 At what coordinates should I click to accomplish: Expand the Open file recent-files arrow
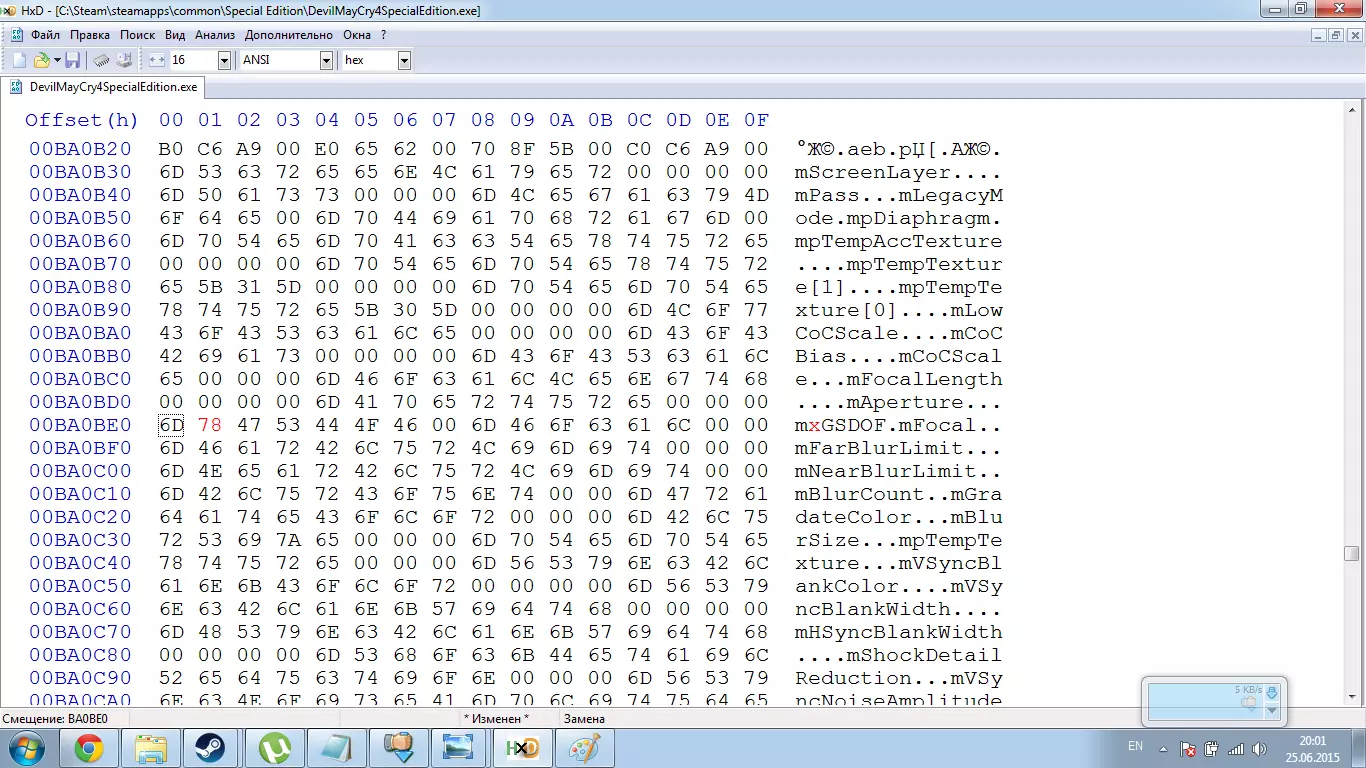[x=57, y=60]
